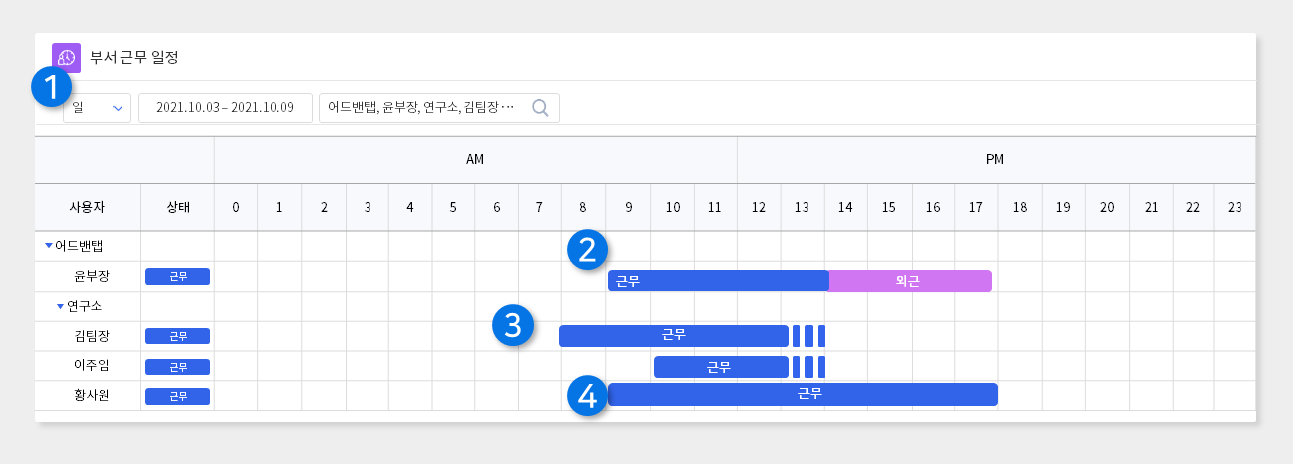1293x464 pixels.
Task: Click the date range 2021.10.03 – 2021.10.09 field
Action: point(225,108)
